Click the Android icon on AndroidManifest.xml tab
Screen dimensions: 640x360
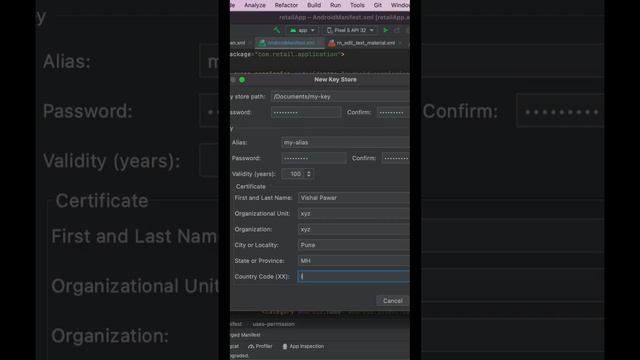click(262, 43)
